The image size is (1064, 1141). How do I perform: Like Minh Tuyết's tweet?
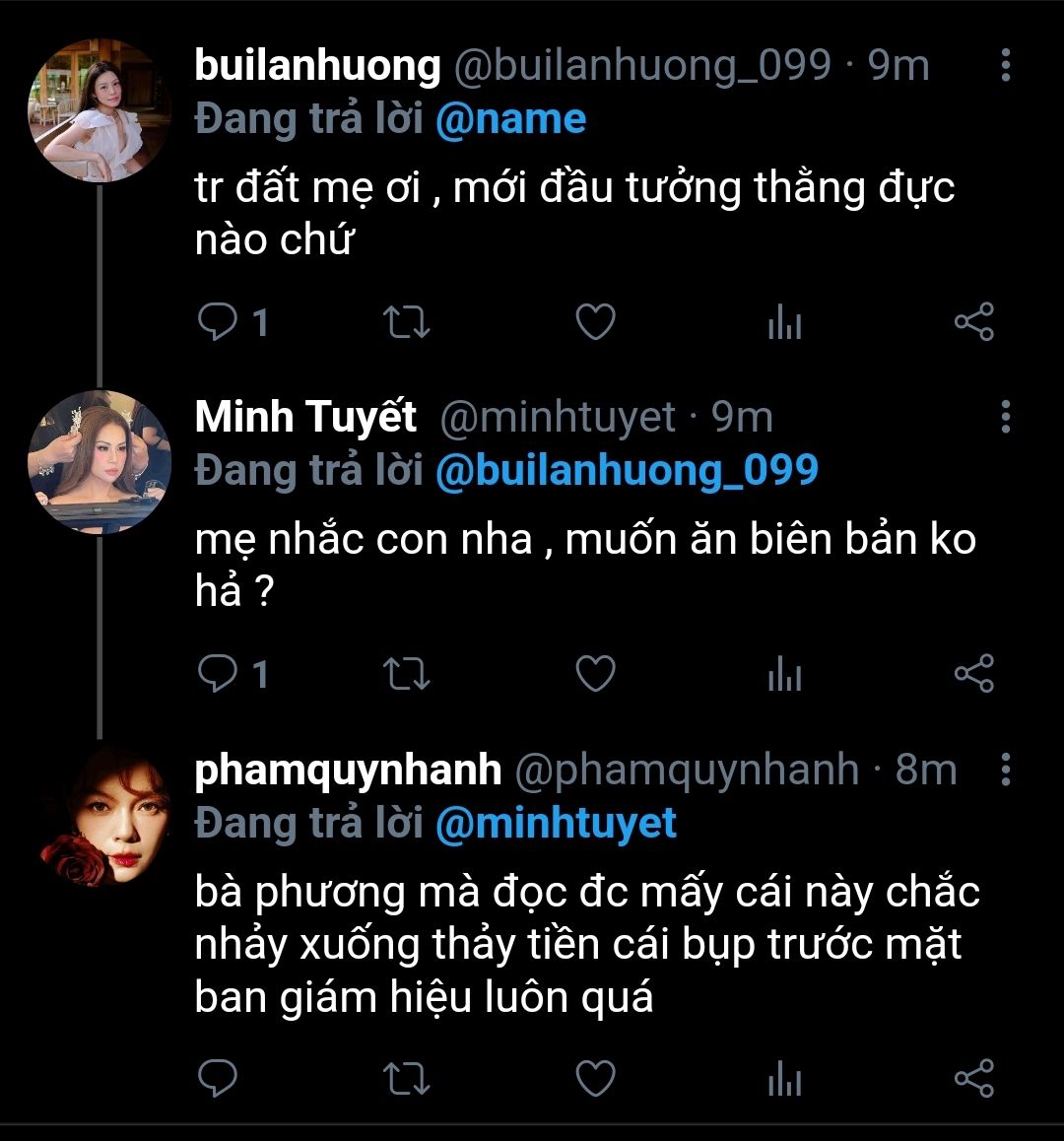[595, 674]
